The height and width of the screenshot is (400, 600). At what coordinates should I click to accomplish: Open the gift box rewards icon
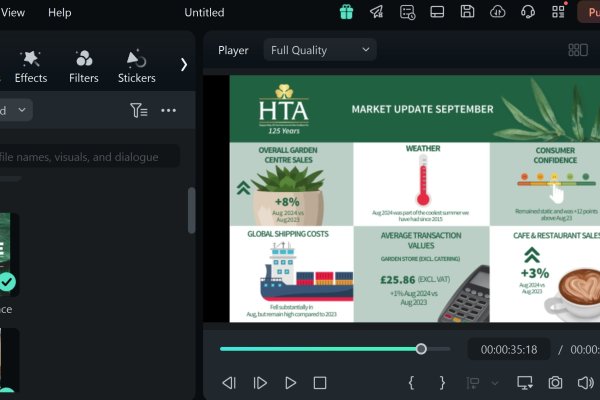click(346, 12)
